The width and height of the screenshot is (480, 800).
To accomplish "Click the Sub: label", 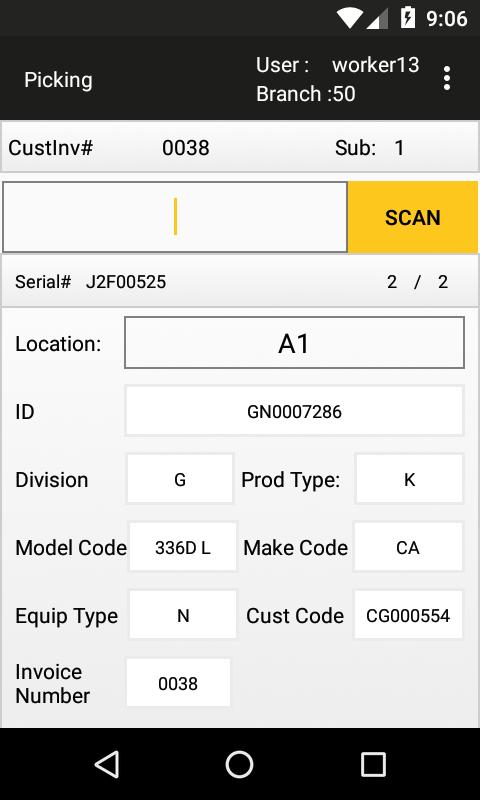I will coord(356,148).
